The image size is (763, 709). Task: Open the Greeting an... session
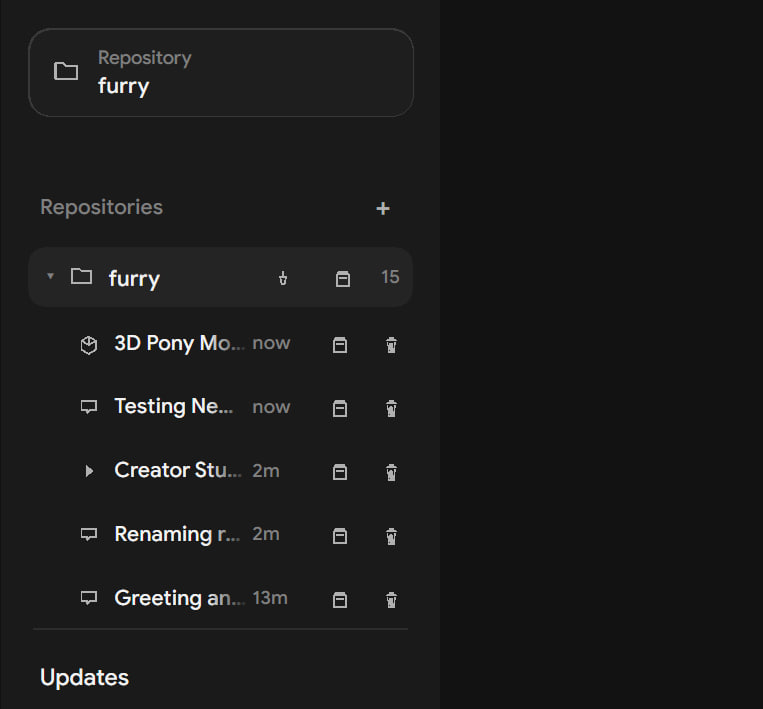[180, 598]
